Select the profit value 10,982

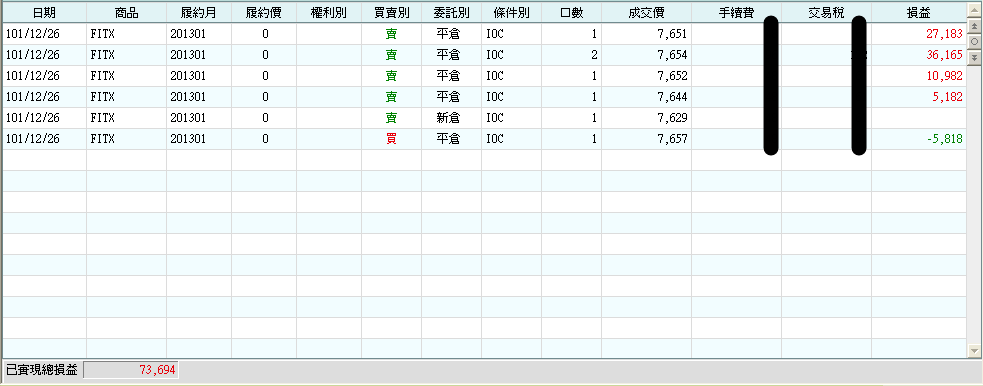[944, 76]
